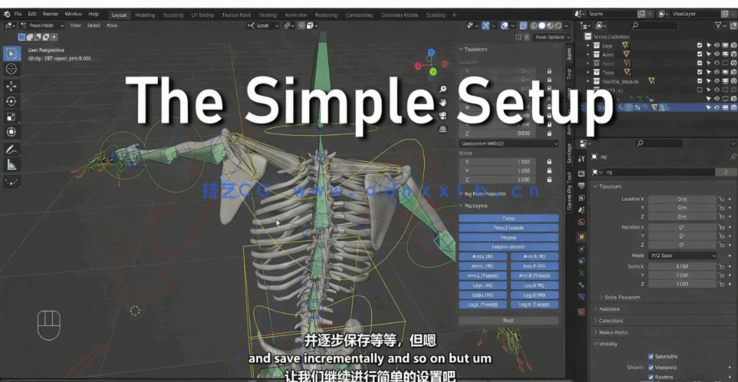The image size is (738, 382).
Task: Uncheck the Selectable checkbox
Action: click(651, 356)
